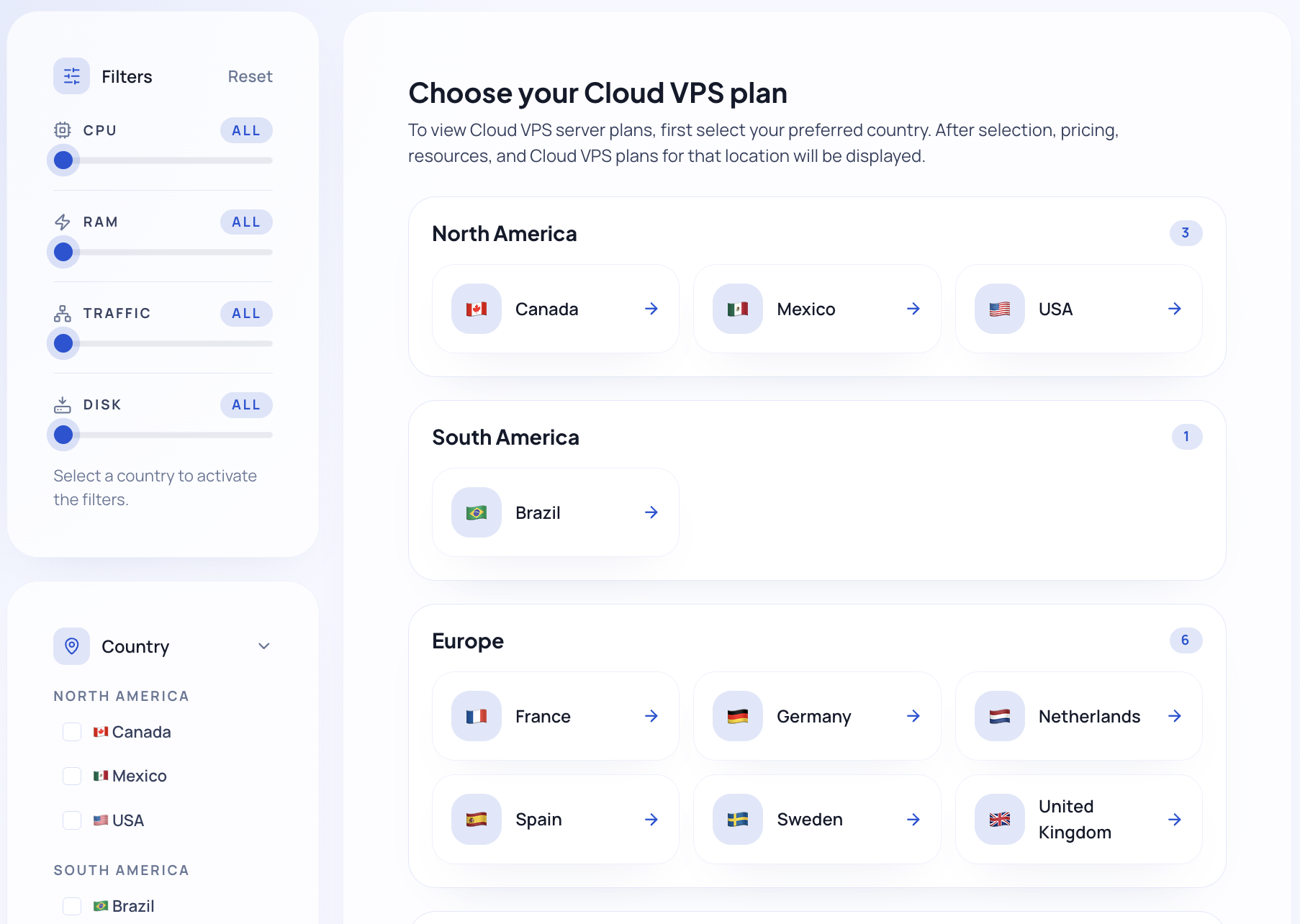Image resolution: width=1300 pixels, height=924 pixels.
Task: Click the South America count badge 1
Action: pos(1186,436)
